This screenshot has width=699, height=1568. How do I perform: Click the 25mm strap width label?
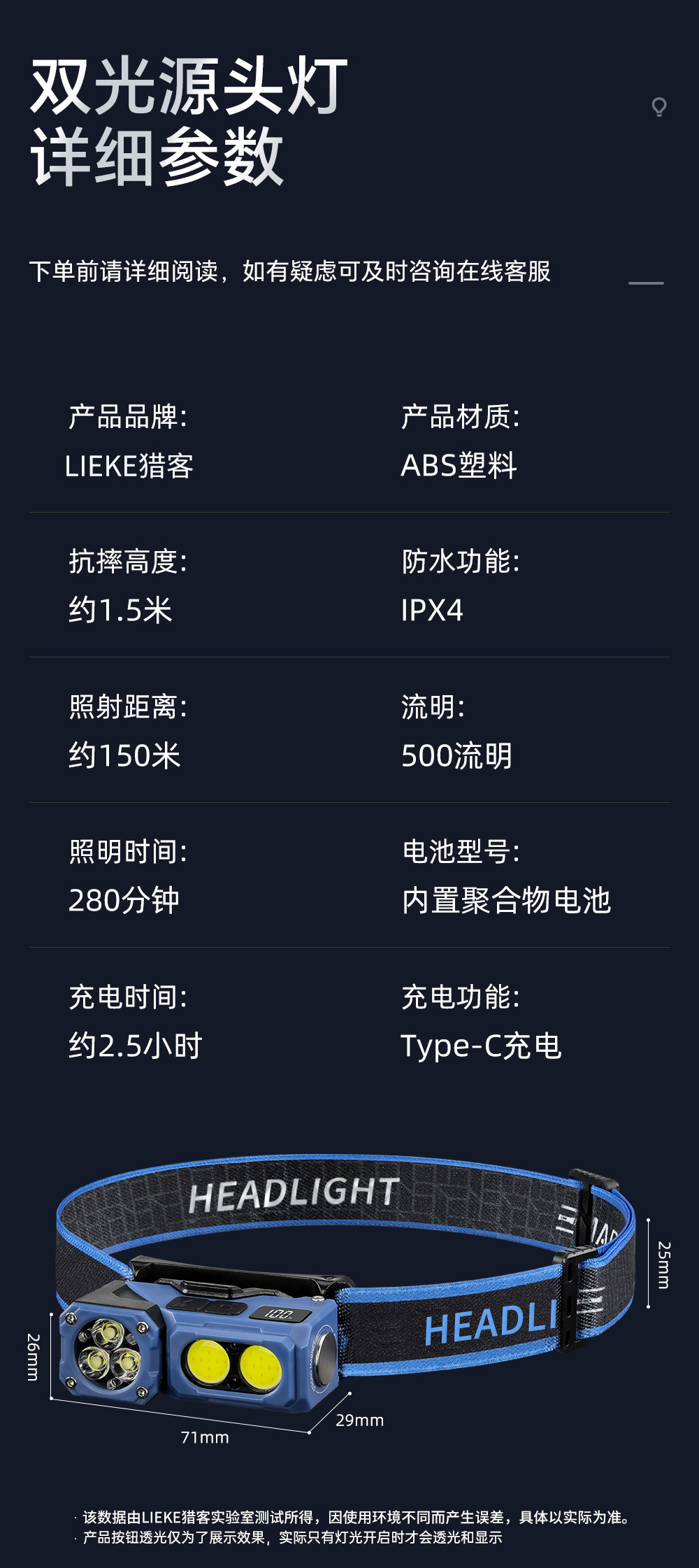(663, 1264)
